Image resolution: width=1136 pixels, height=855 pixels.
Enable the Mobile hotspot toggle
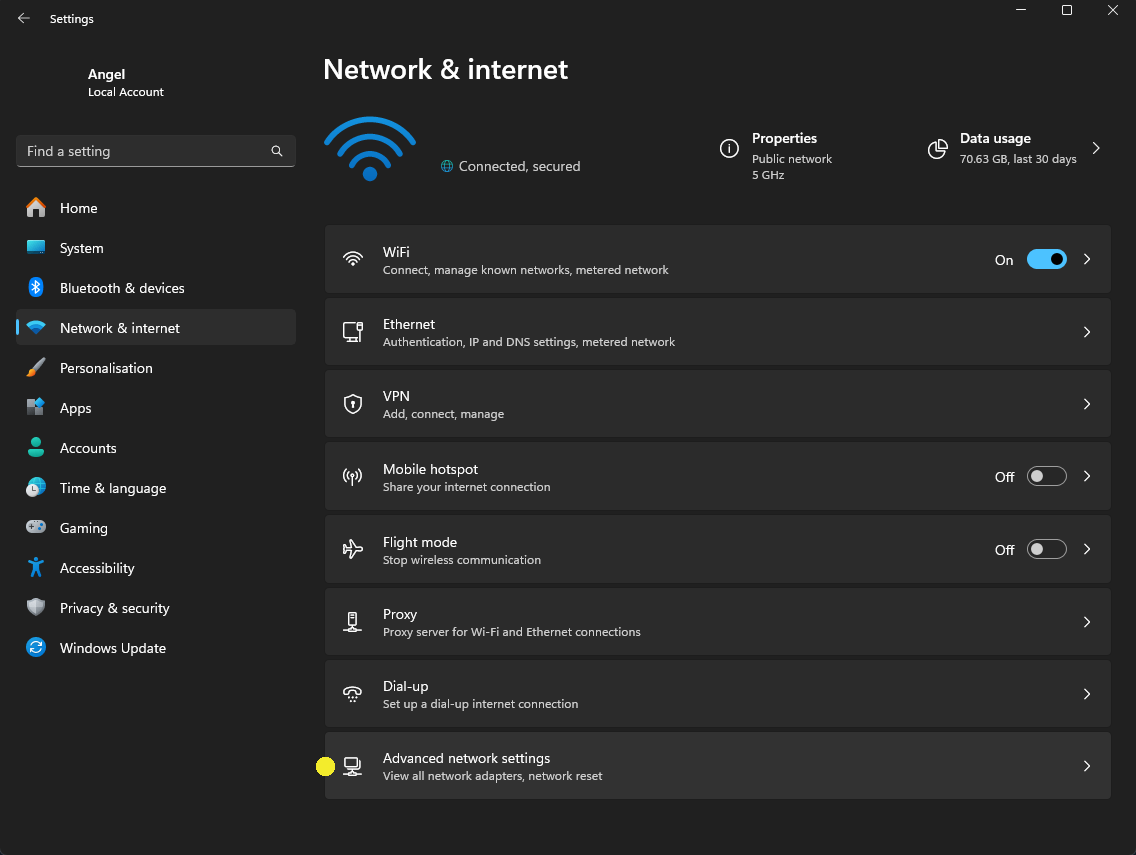click(1046, 477)
